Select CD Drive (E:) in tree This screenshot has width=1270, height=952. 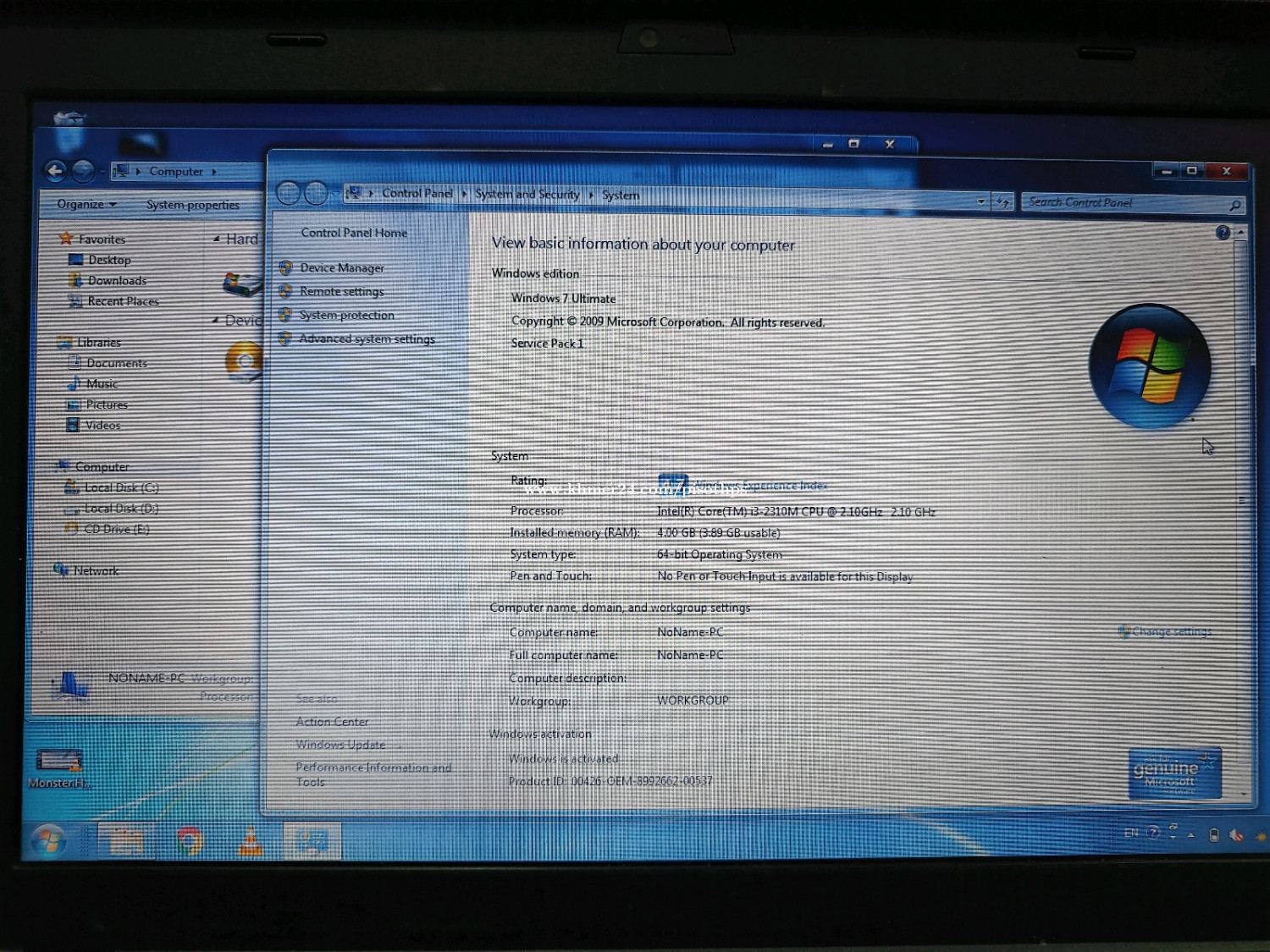pyautogui.click(x=117, y=530)
